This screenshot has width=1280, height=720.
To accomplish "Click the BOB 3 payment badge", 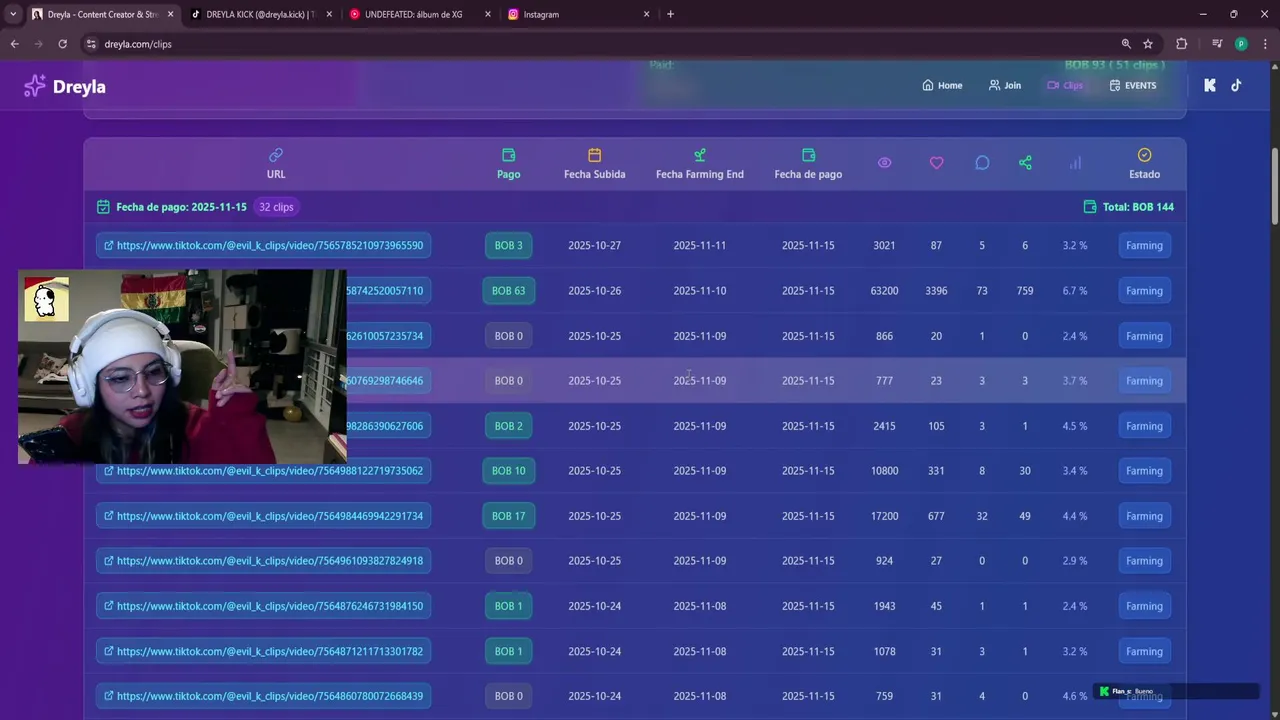I will tap(508, 245).
